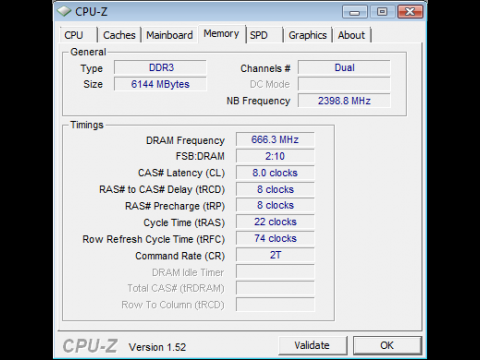Open the About tab
Image resolution: width=480 pixels, height=360 pixels.
352,35
